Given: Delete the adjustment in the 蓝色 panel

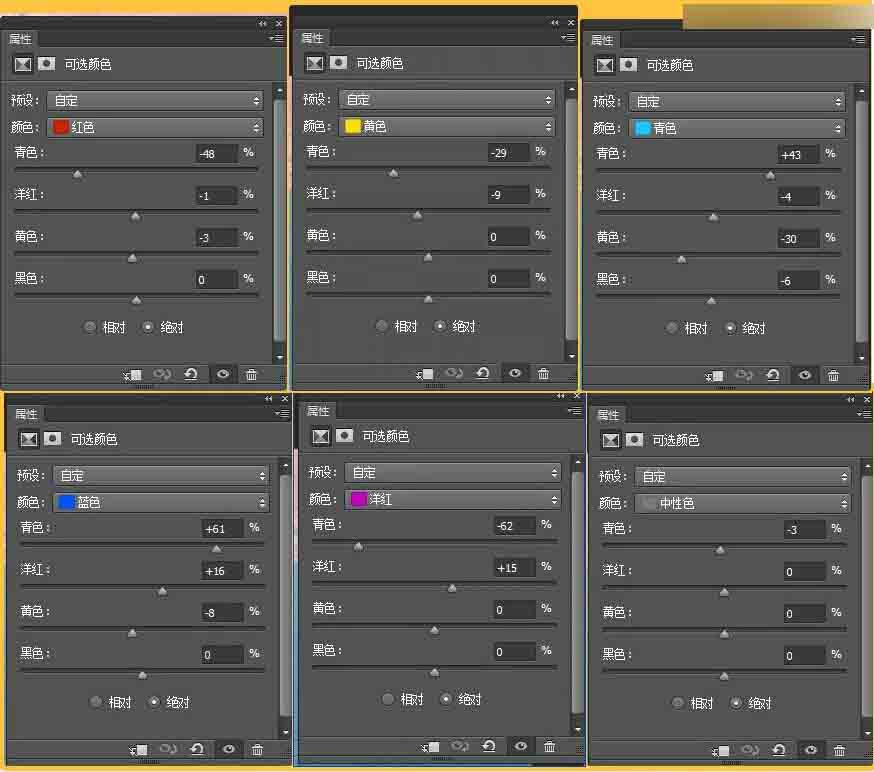Looking at the screenshot, I should click(x=257, y=750).
